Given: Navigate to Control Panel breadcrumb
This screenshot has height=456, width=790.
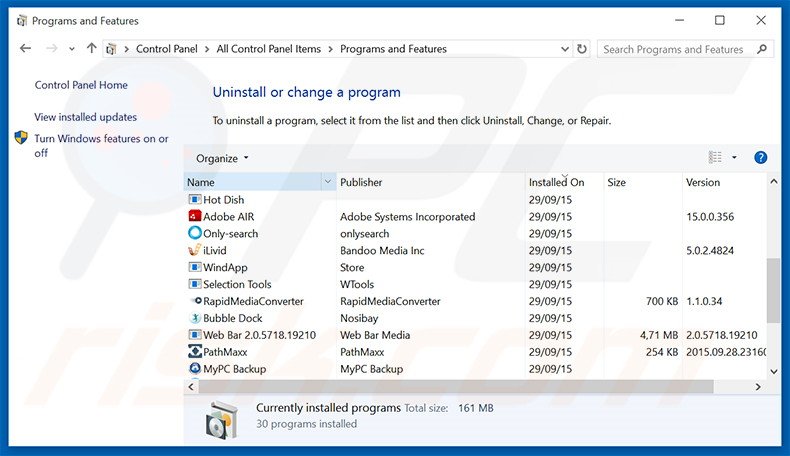Looking at the screenshot, I should pyautogui.click(x=167, y=49).
